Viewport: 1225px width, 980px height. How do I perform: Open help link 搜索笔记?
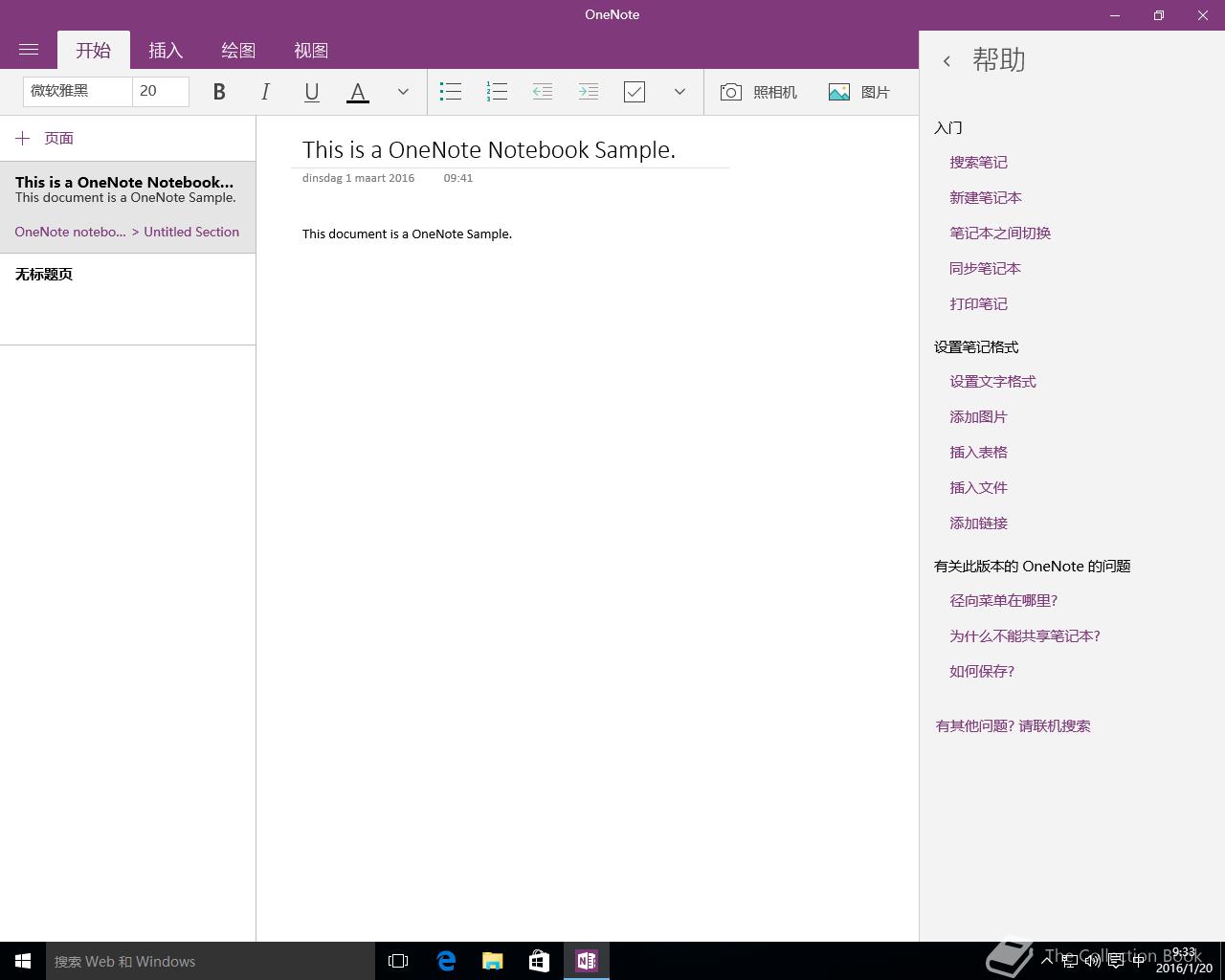coord(978,163)
